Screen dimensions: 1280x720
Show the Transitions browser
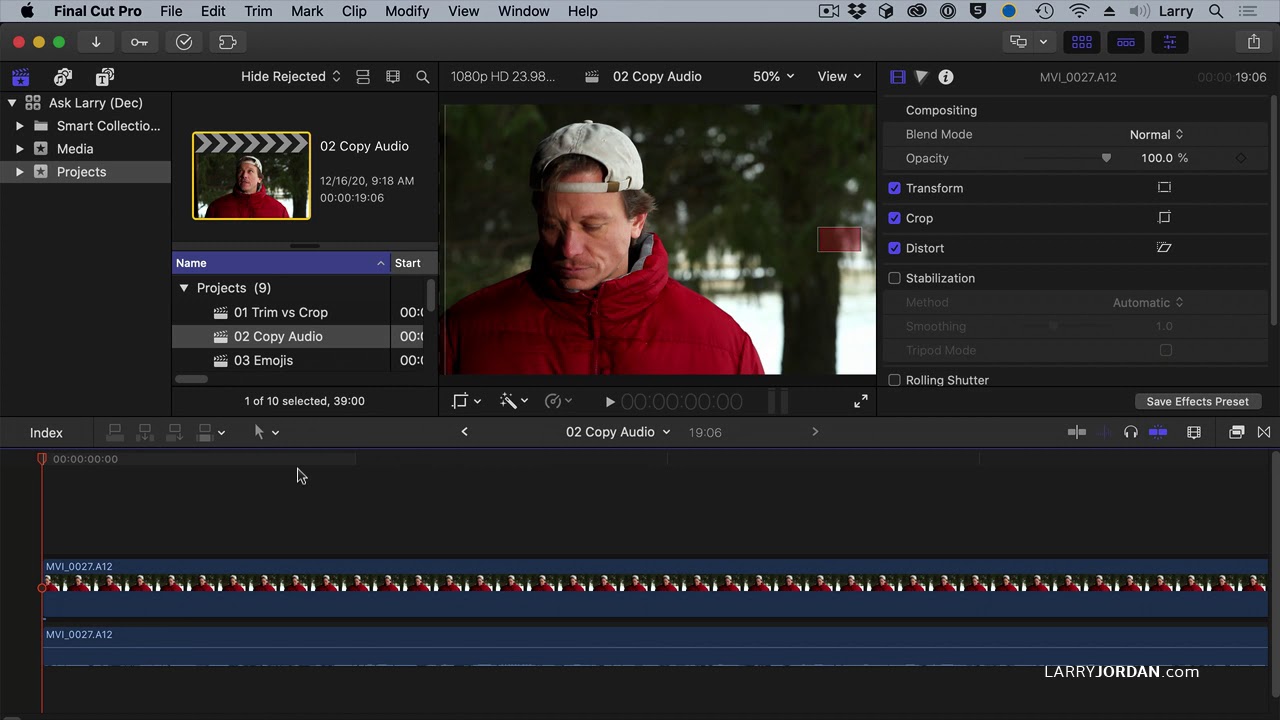click(x=1264, y=432)
